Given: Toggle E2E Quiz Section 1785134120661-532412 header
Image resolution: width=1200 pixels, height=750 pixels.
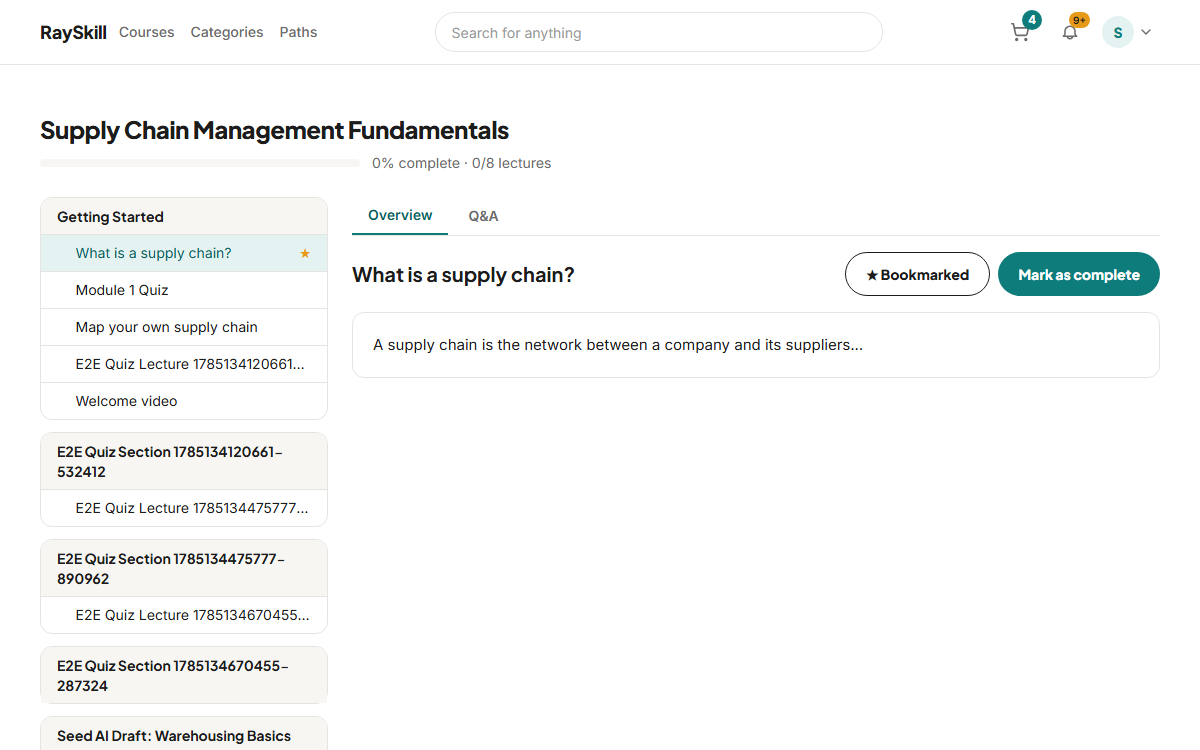Looking at the screenshot, I should click(184, 461).
